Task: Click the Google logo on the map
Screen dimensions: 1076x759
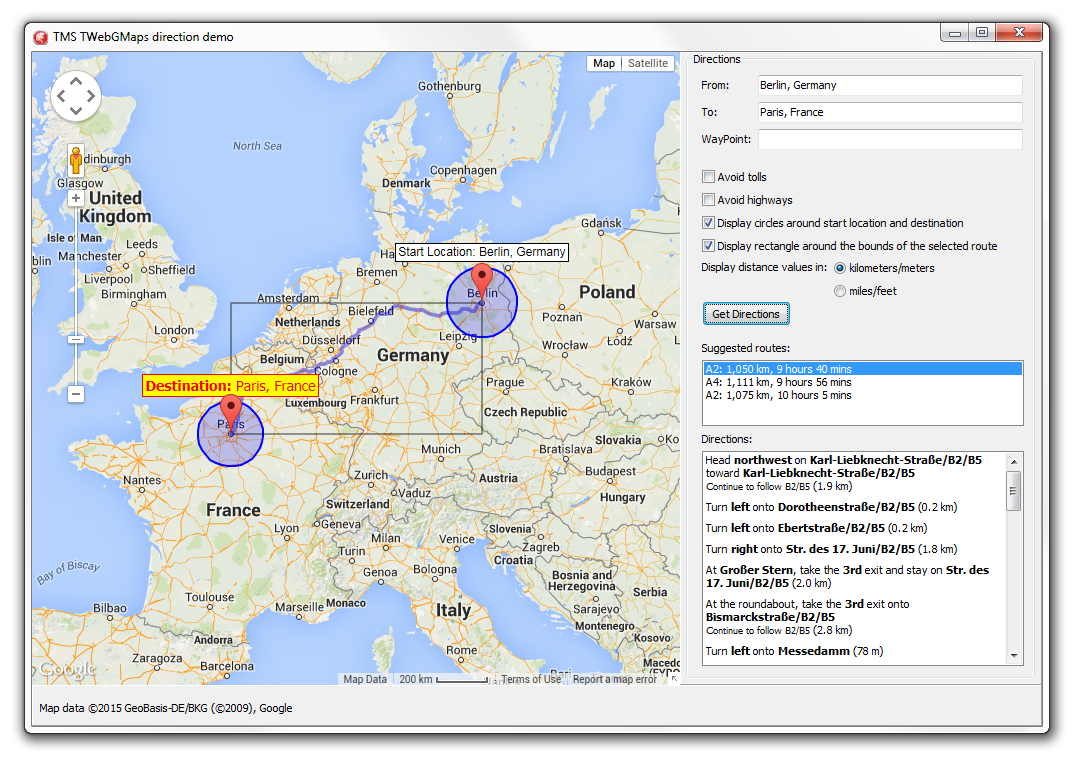Action: pyautogui.click(x=67, y=669)
